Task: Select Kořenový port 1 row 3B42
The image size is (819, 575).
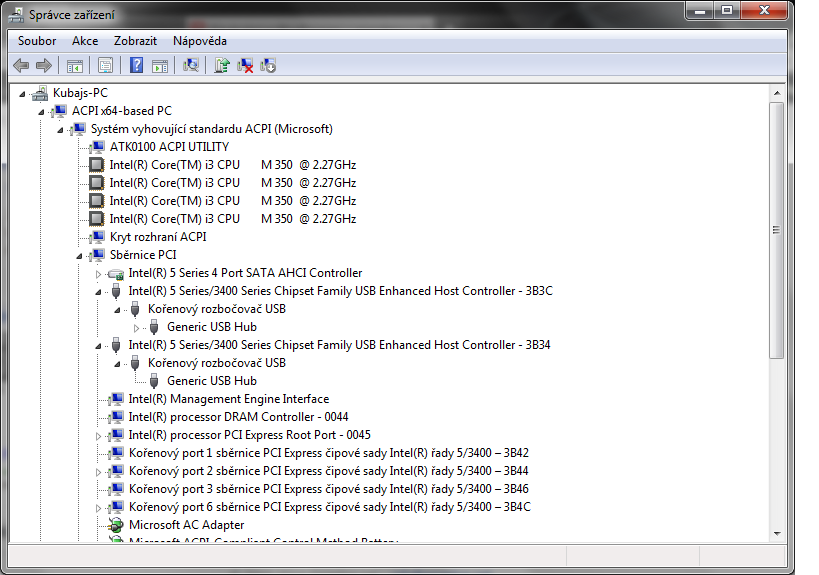Action: pos(329,453)
